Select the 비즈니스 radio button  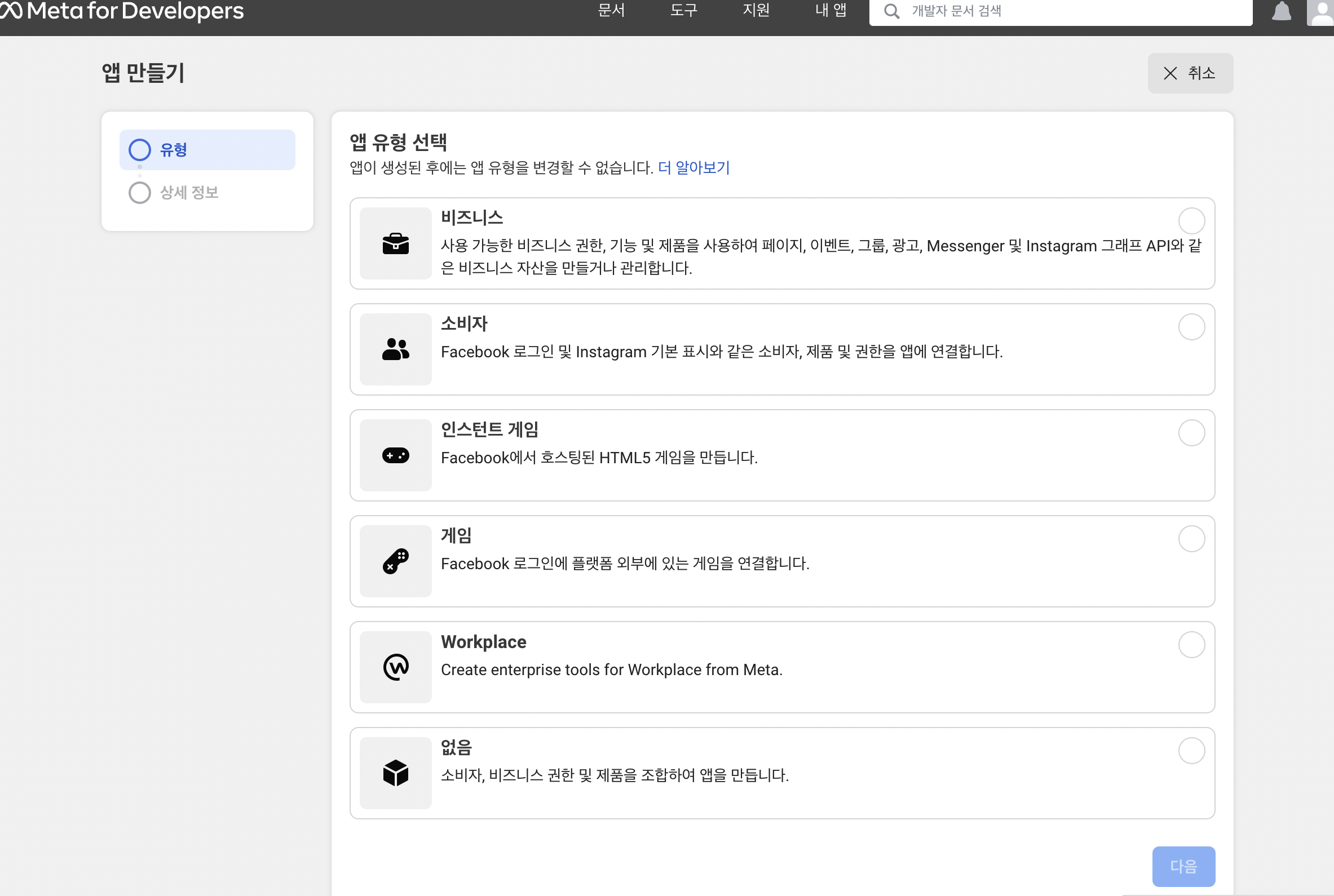click(x=1191, y=220)
